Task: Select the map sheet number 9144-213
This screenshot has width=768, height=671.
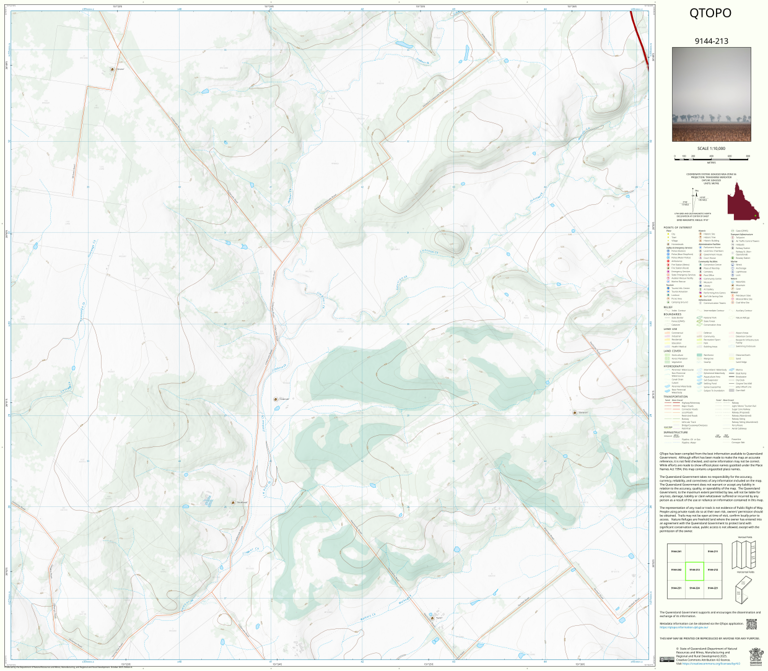Action: 711,41
